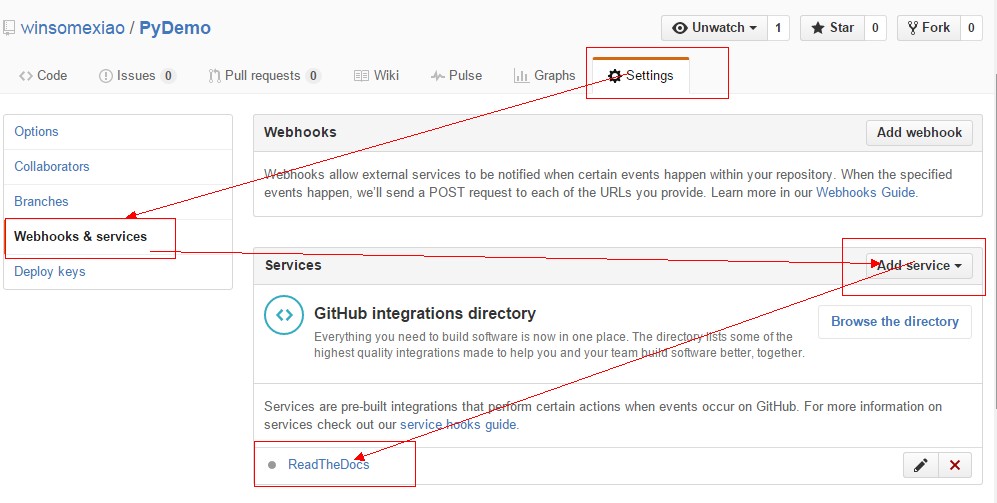Click the eye icon on Unwatch
Viewport: 997px width, 503px height.
pyautogui.click(x=680, y=28)
